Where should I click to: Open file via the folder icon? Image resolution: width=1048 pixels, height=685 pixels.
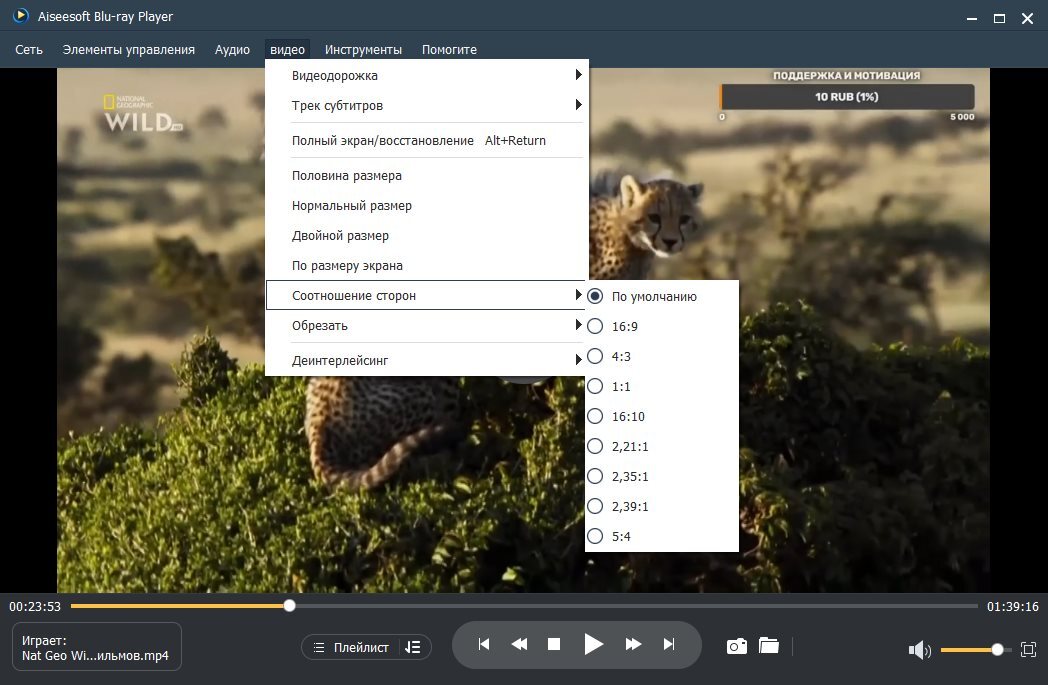(769, 646)
